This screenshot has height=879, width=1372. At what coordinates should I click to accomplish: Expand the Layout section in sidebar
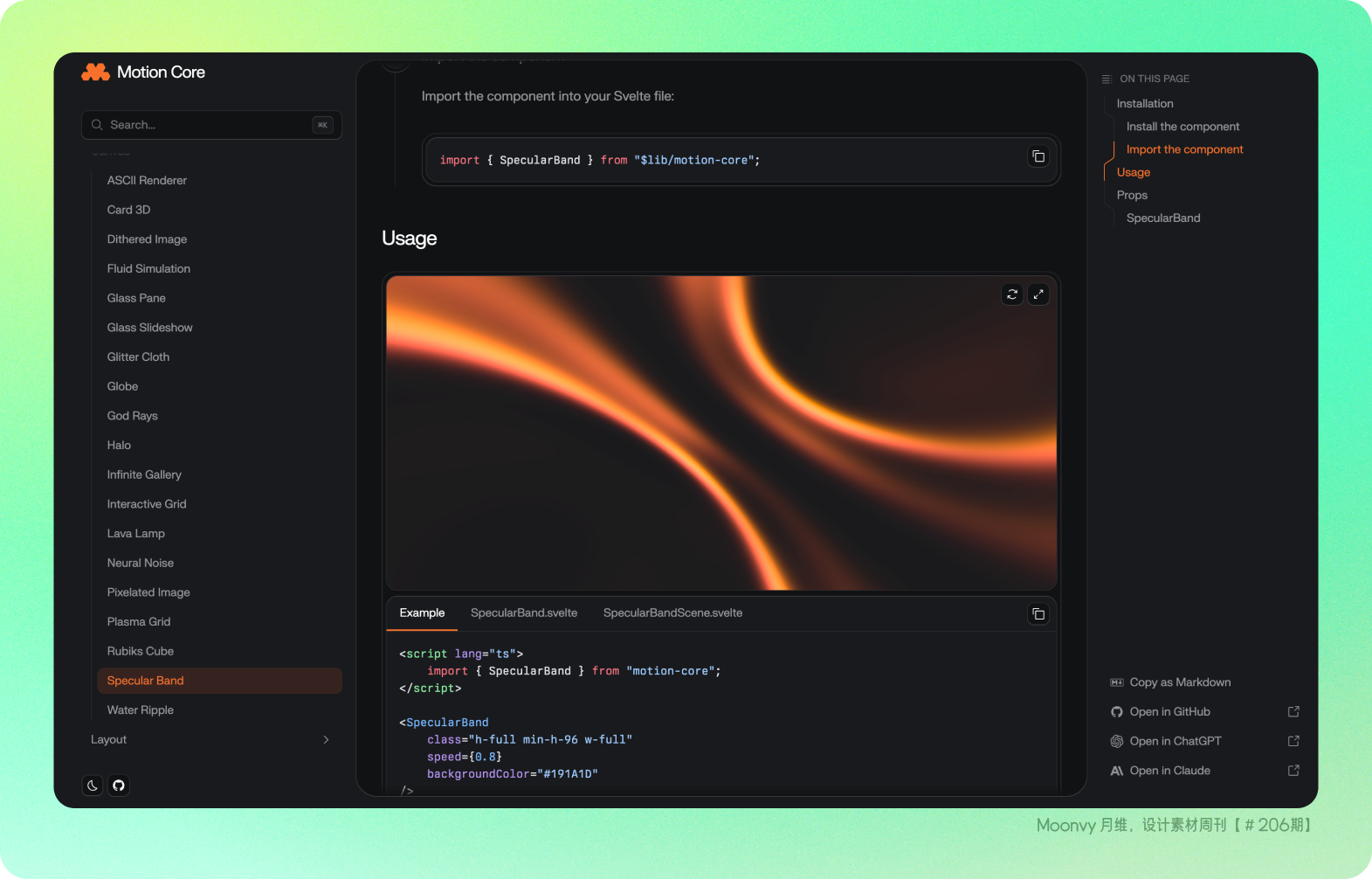pos(109,739)
